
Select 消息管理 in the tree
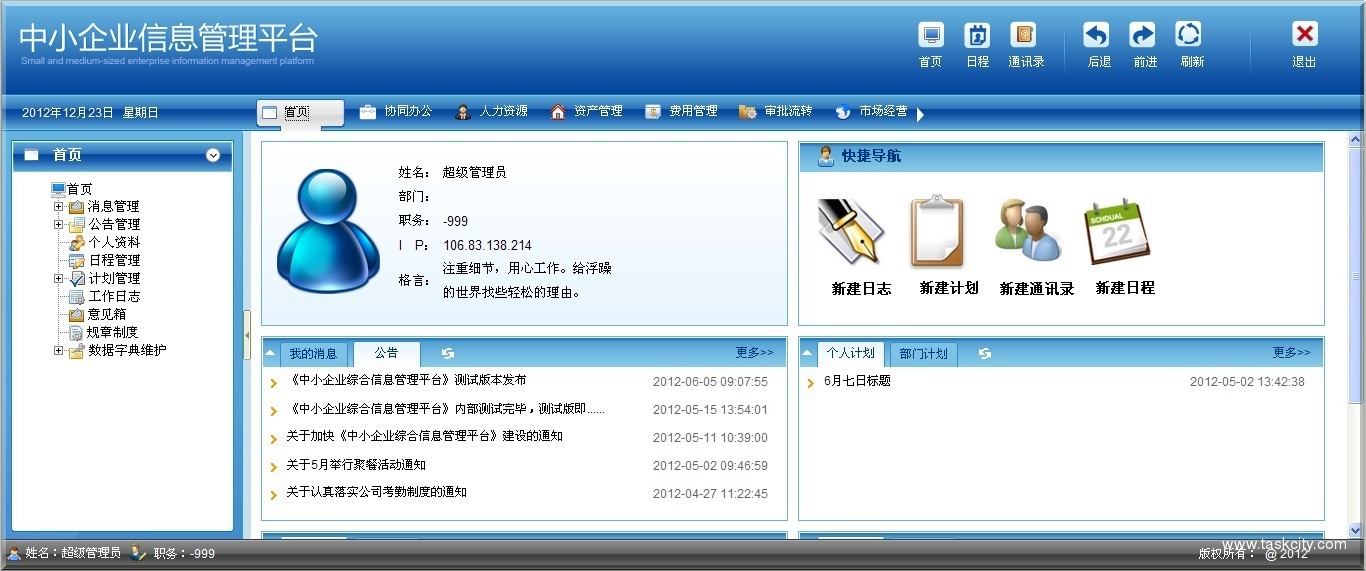pos(113,206)
